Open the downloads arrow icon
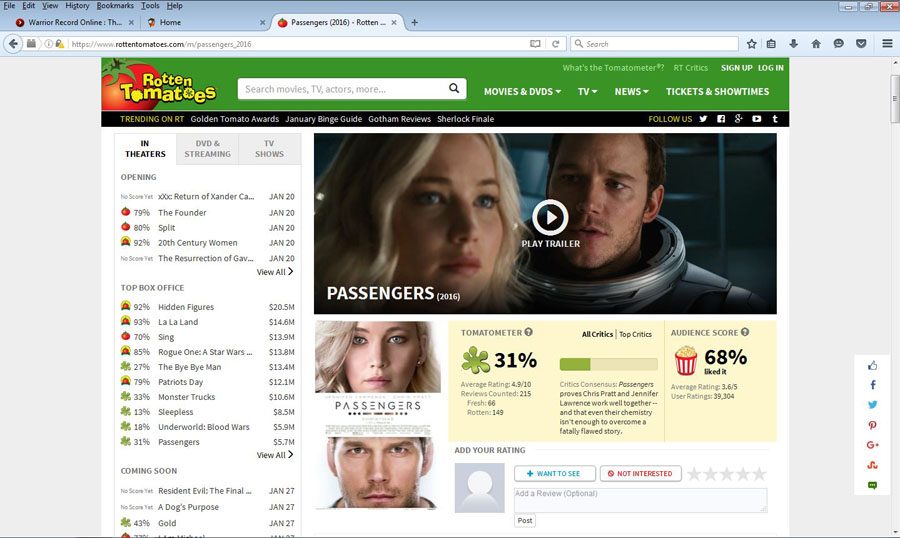The image size is (900, 538). coord(793,44)
